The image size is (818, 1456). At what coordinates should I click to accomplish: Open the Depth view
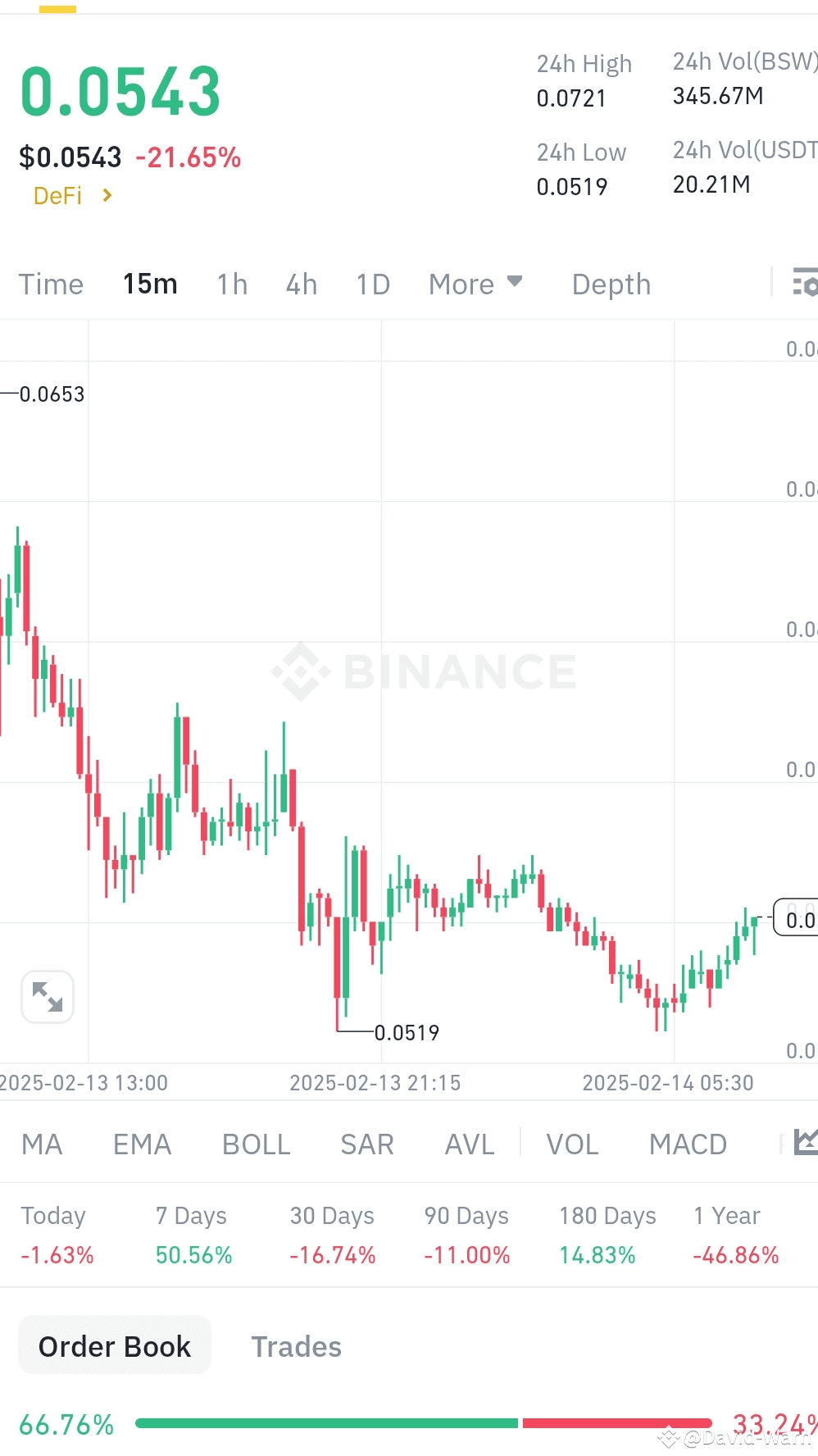click(610, 284)
